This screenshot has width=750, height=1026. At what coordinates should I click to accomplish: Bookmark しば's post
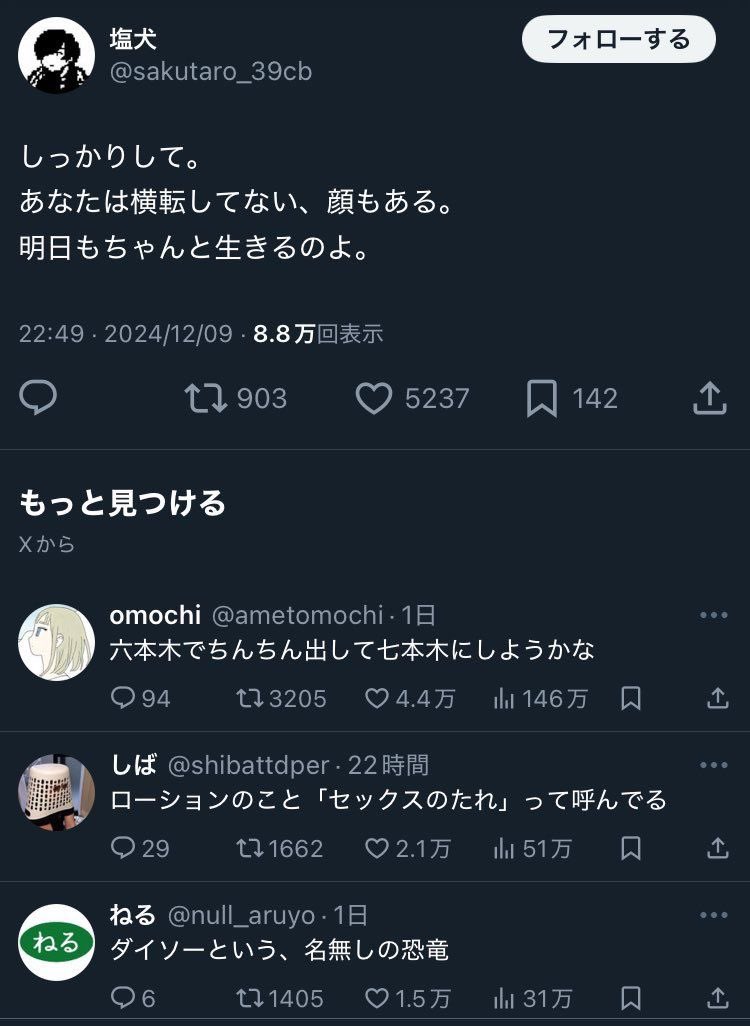coord(631,848)
